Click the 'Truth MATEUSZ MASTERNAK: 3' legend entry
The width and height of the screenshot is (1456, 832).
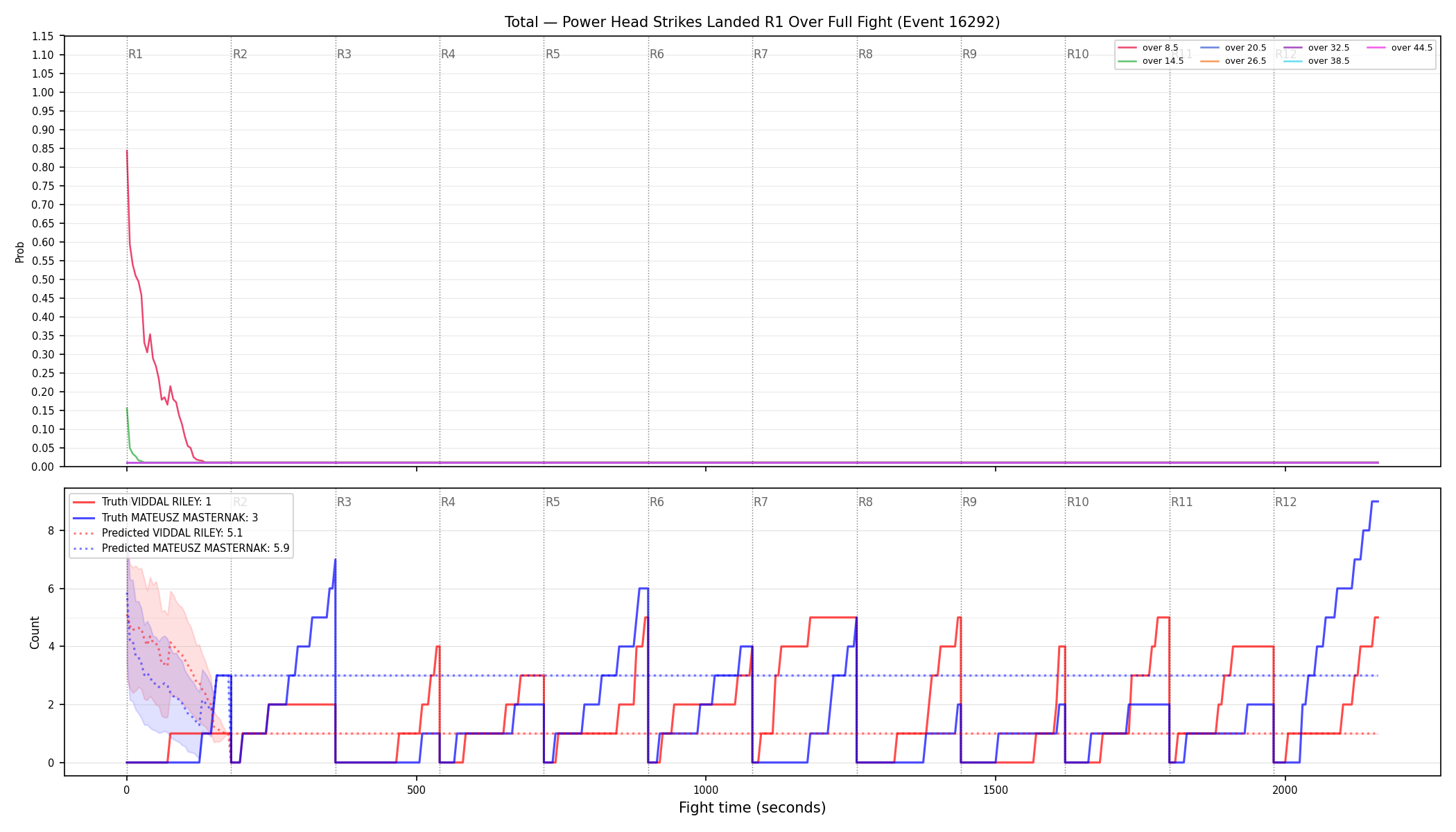click(166, 518)
